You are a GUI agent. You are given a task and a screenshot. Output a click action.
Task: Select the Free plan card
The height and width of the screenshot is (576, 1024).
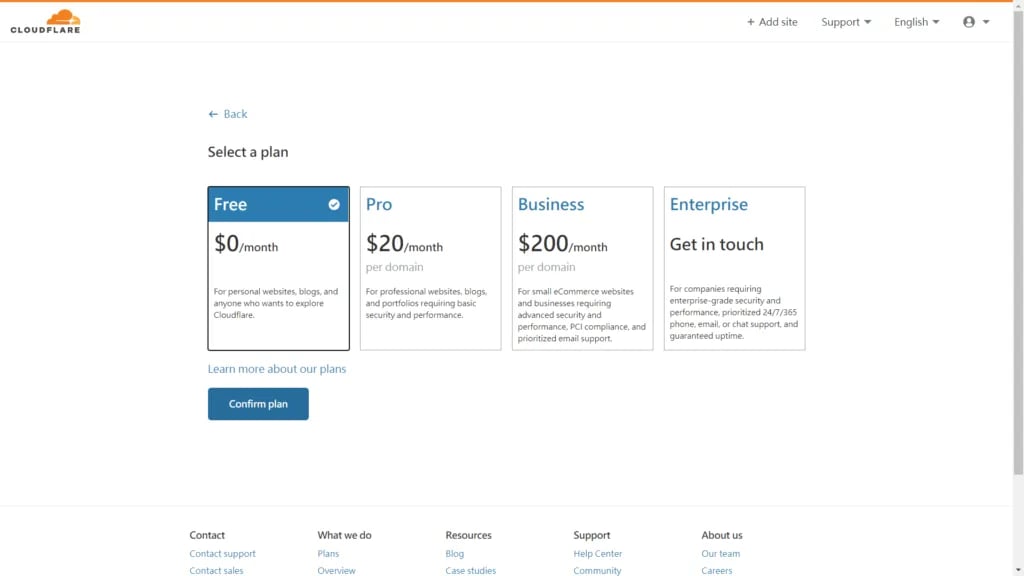click(278, 268)
